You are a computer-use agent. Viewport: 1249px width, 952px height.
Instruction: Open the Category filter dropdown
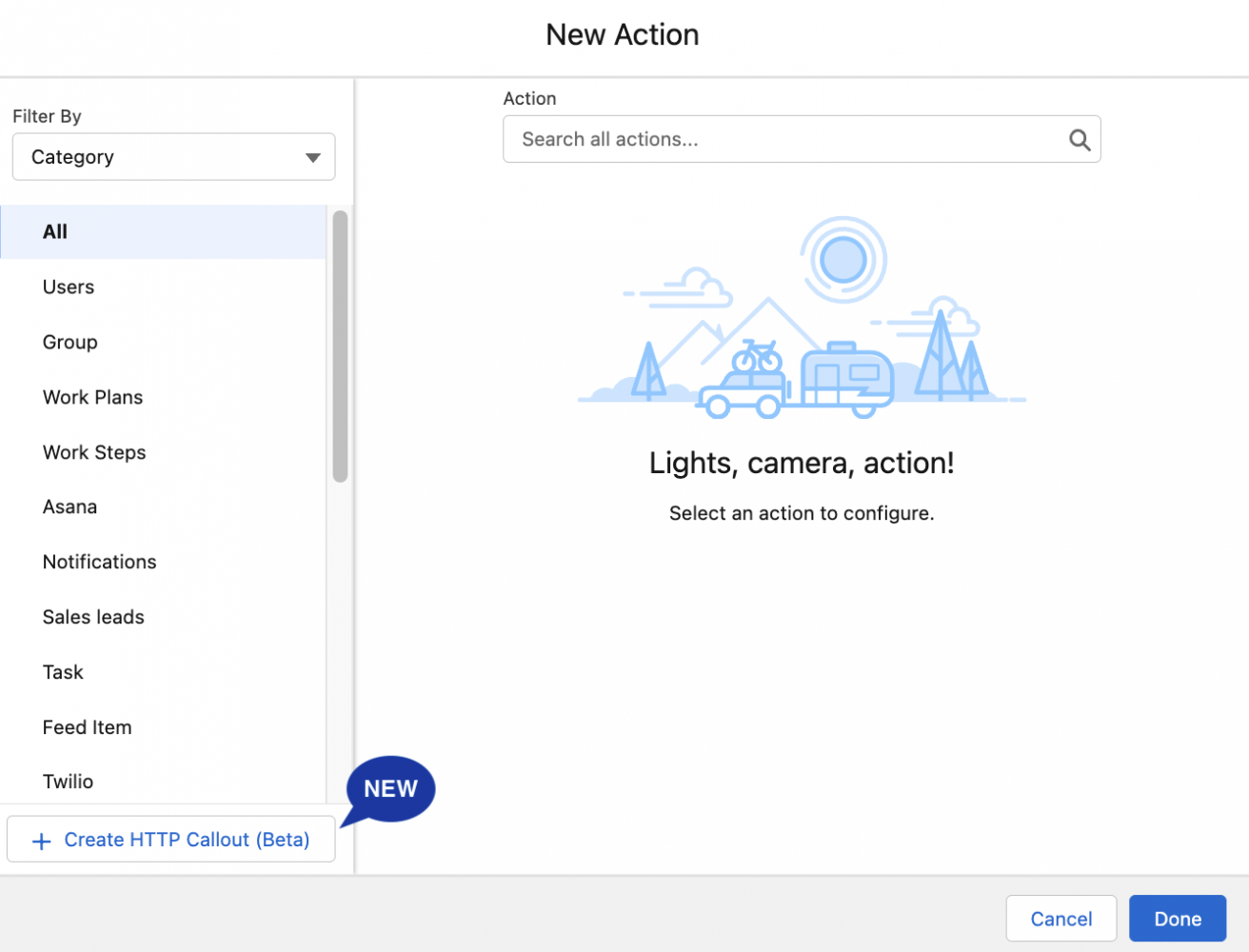pos(173,157)
